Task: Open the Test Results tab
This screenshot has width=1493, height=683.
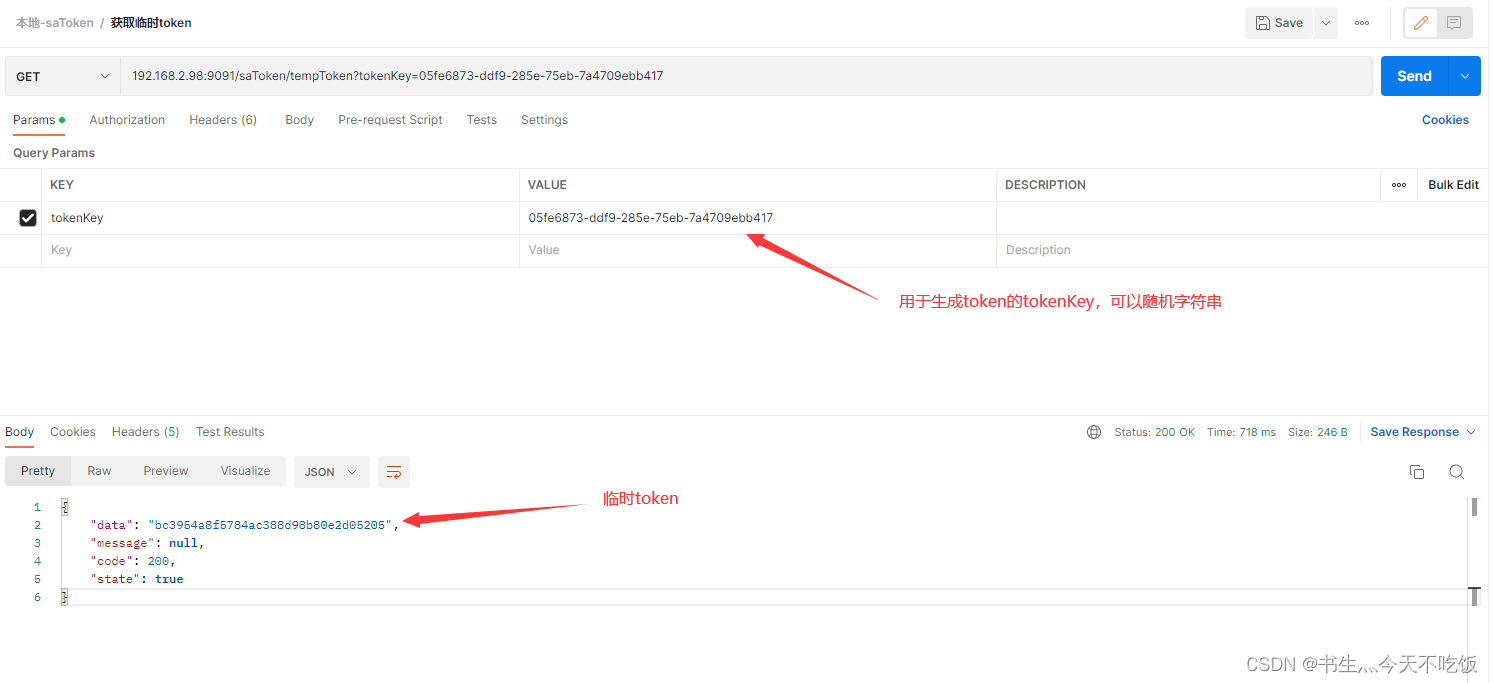Action: tap(230, 432)
